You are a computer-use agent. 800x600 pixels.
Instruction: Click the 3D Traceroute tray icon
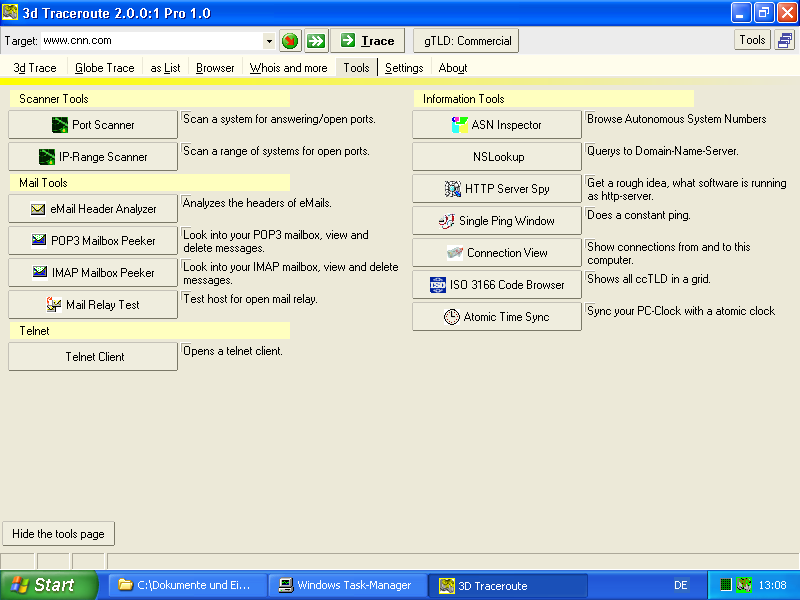pyautogui.click(x=744, y=585)
